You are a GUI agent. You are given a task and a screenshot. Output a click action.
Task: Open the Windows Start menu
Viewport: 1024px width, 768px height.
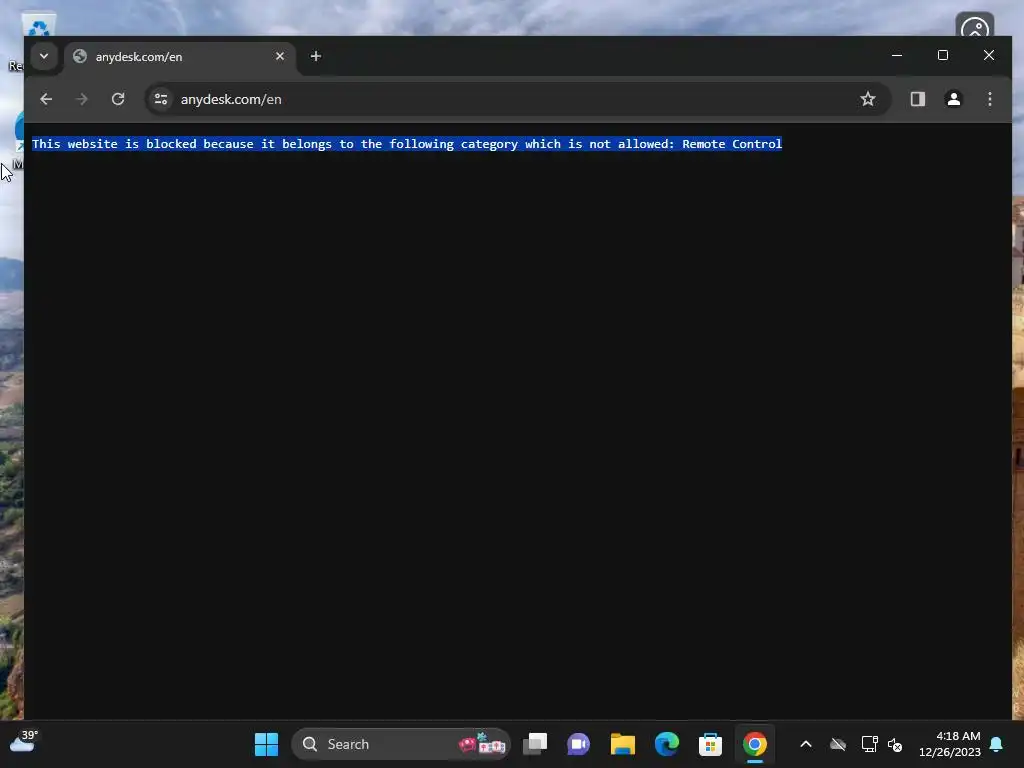tap(266, 744)
